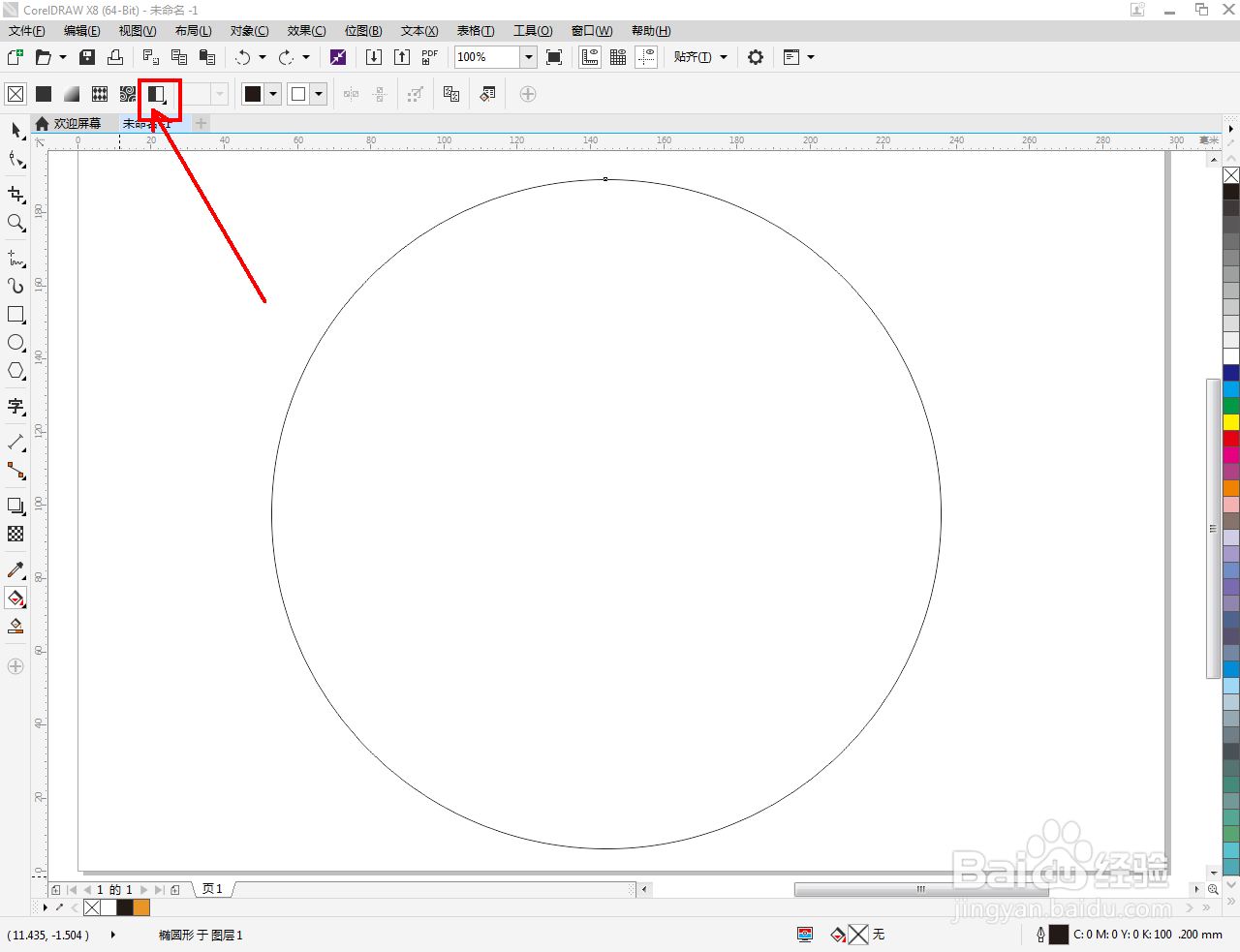Viewport: 1240px width, 952px height.
Task: Click the 页1 page tab
Action: (212, 889)
